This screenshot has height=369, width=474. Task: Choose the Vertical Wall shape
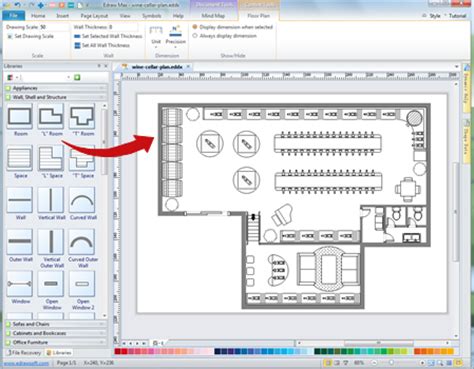click(x=51, y=200)
